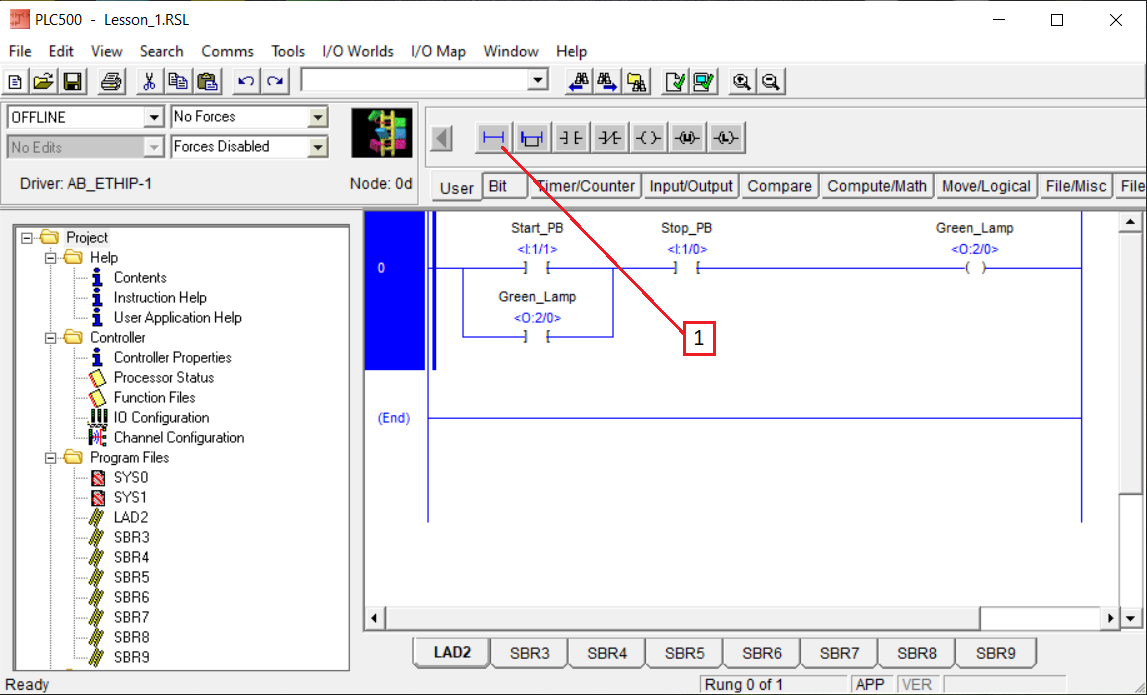Click the Undo arrow icon
Viewport: 1147px width, 695px height.
(246, 81)
